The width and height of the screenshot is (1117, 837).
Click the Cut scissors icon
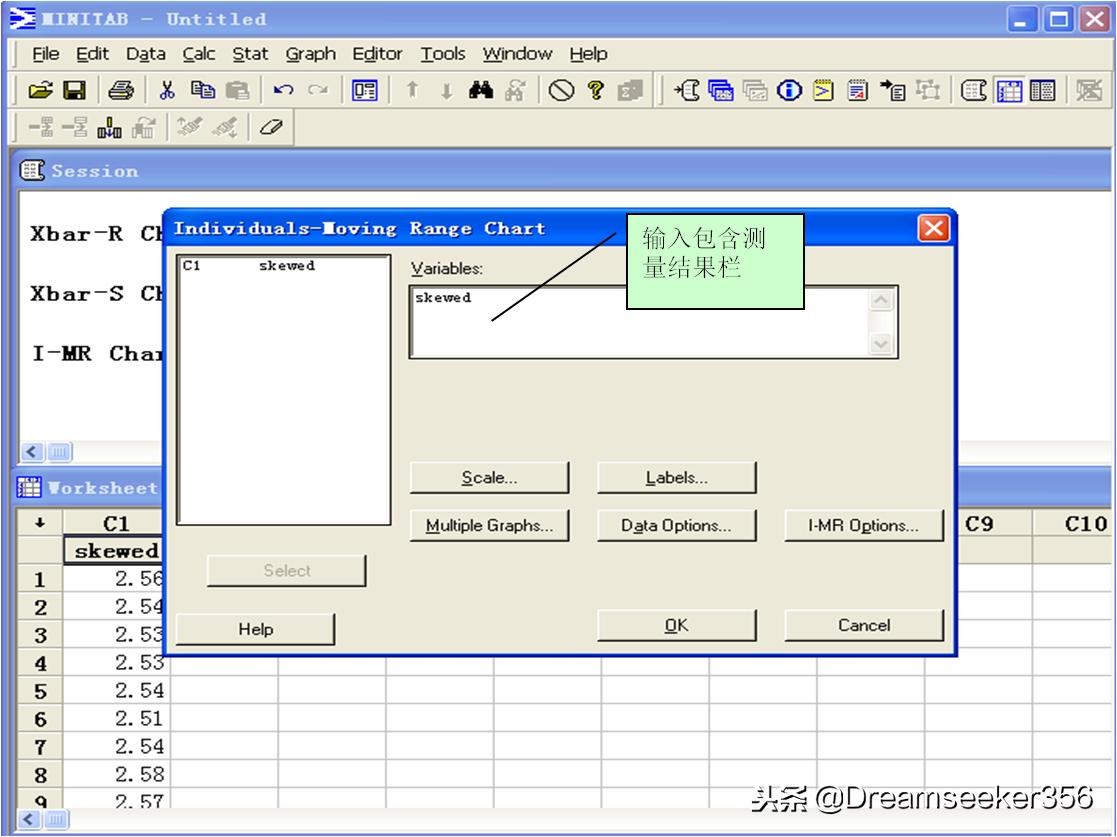[167, 90]
